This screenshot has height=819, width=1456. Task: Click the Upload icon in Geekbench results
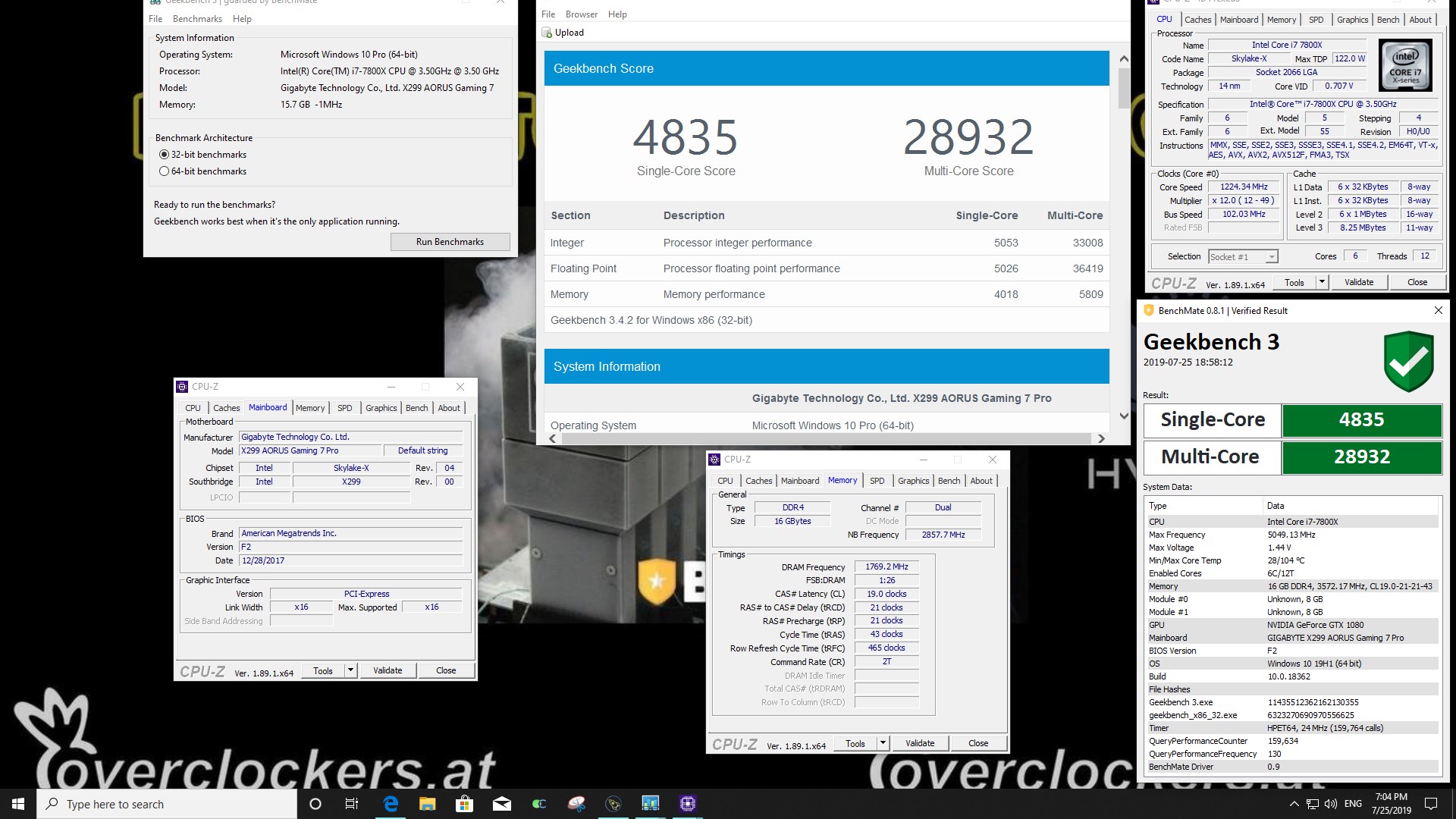pyautogui.click(x=547, y=33)
